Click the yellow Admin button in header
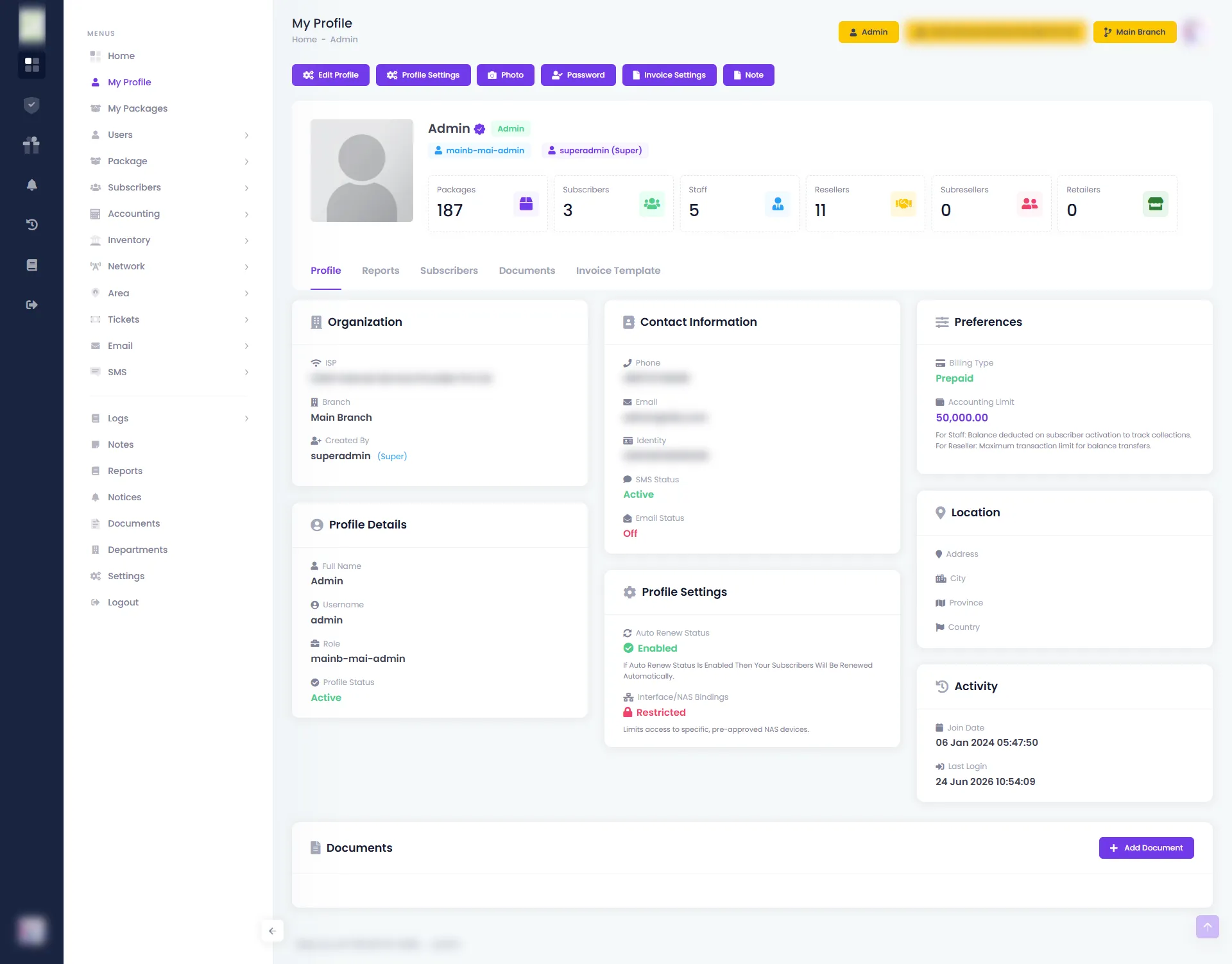This screenshot has width=1232, height=964. (x=868, y=32)
